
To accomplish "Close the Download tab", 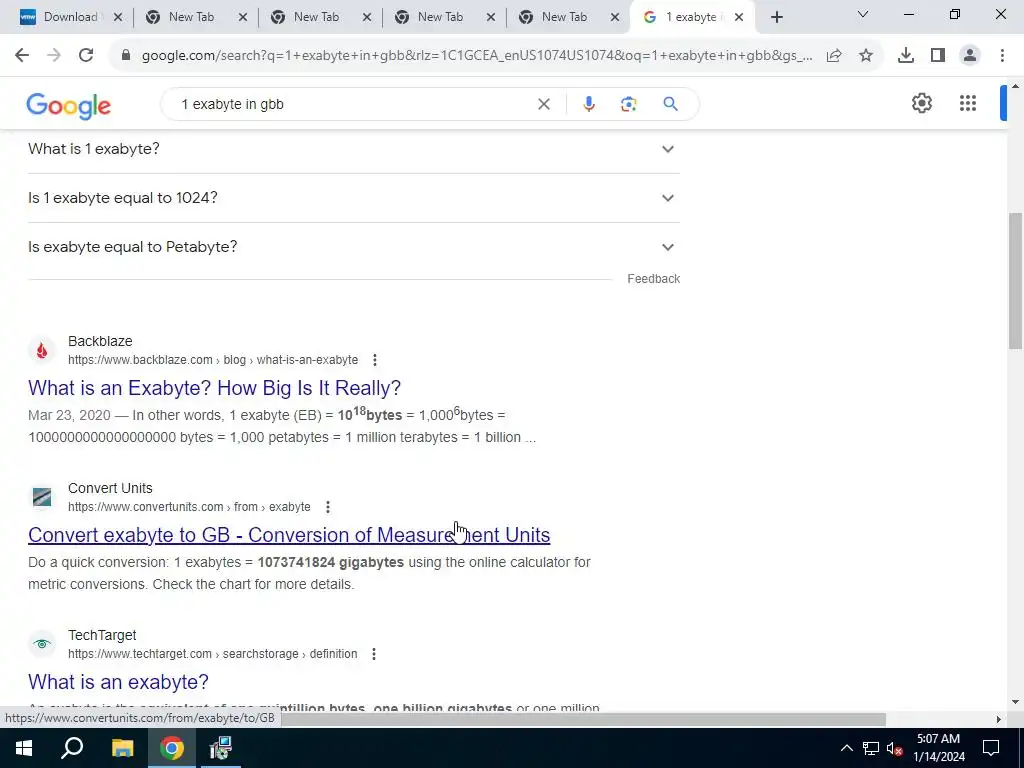I will (x=118, y=18).
